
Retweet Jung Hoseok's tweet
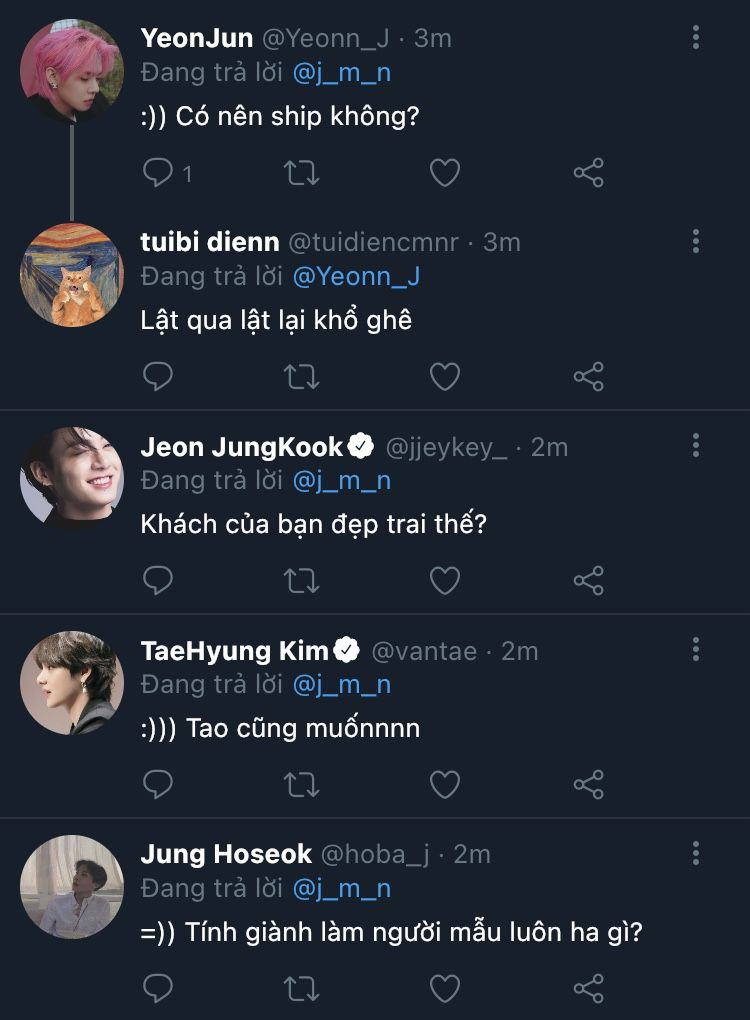click(x=302, y=988)
